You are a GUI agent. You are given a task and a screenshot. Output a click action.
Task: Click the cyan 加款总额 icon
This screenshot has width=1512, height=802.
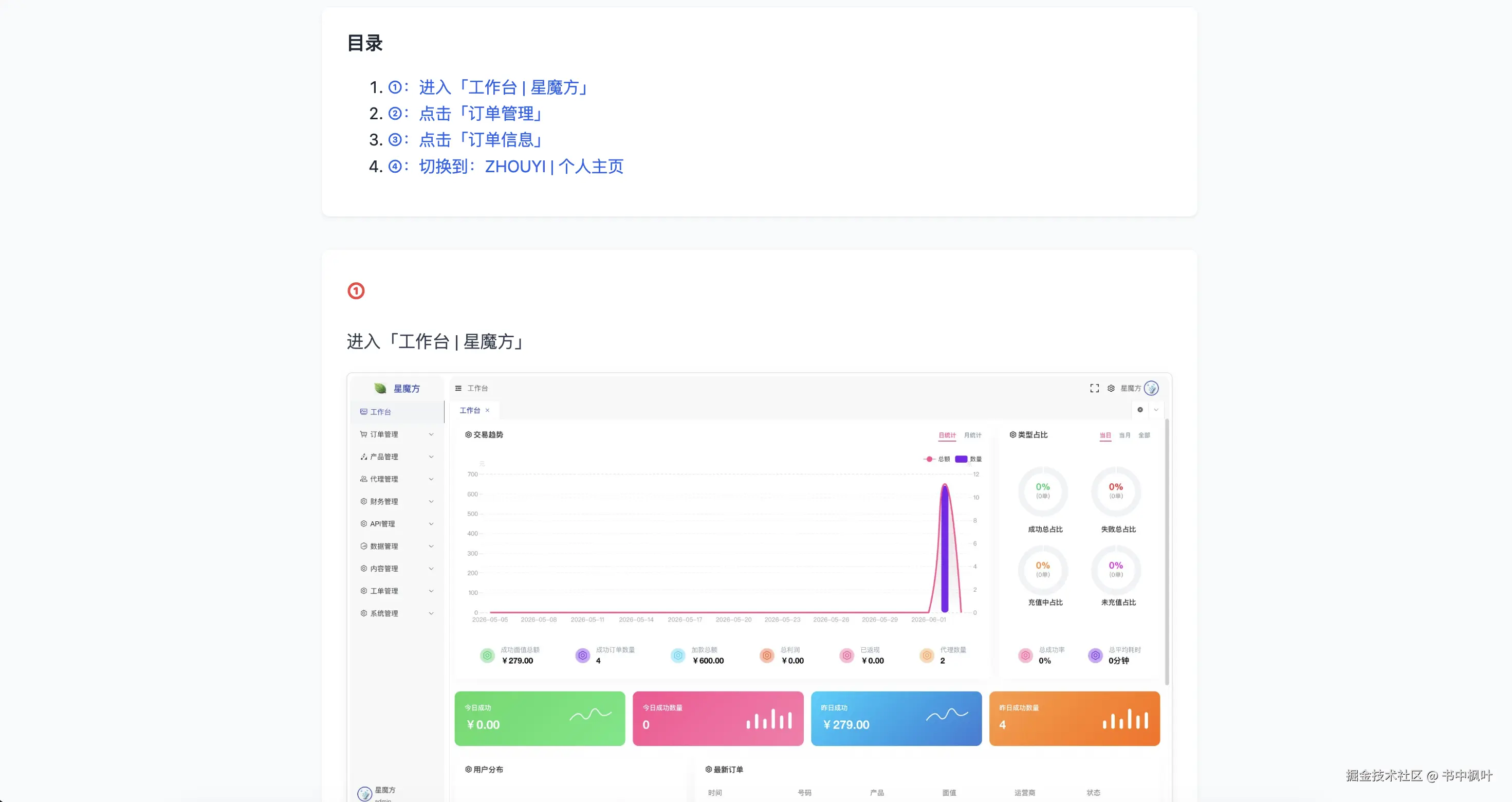point(678,655)
